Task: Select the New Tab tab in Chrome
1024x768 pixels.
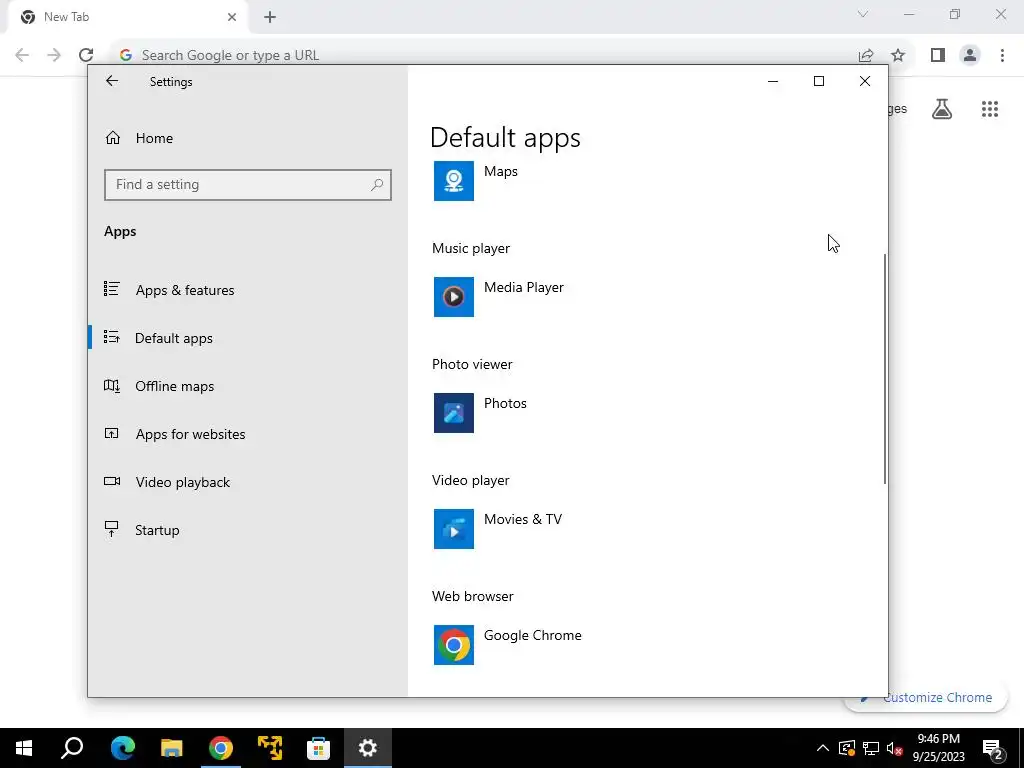Action: click(127, 17)
